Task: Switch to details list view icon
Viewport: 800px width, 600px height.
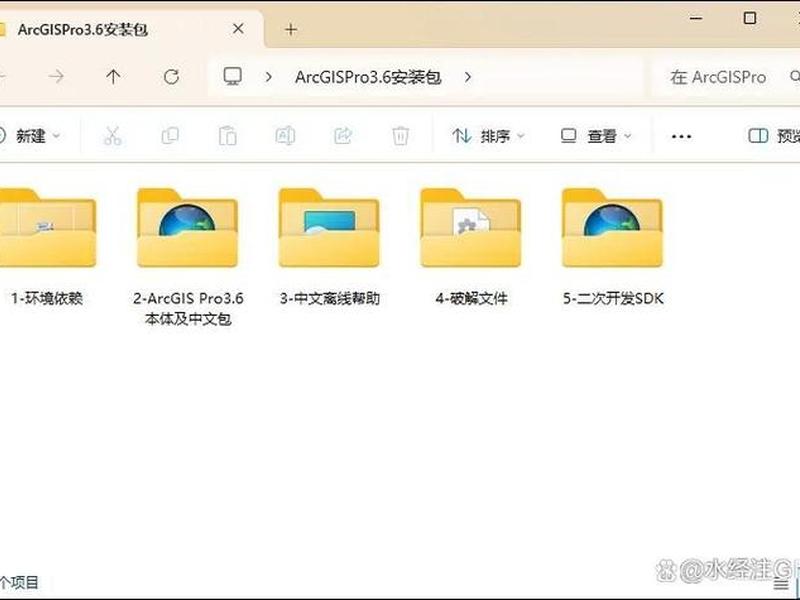Action: [x=781, y=584]
